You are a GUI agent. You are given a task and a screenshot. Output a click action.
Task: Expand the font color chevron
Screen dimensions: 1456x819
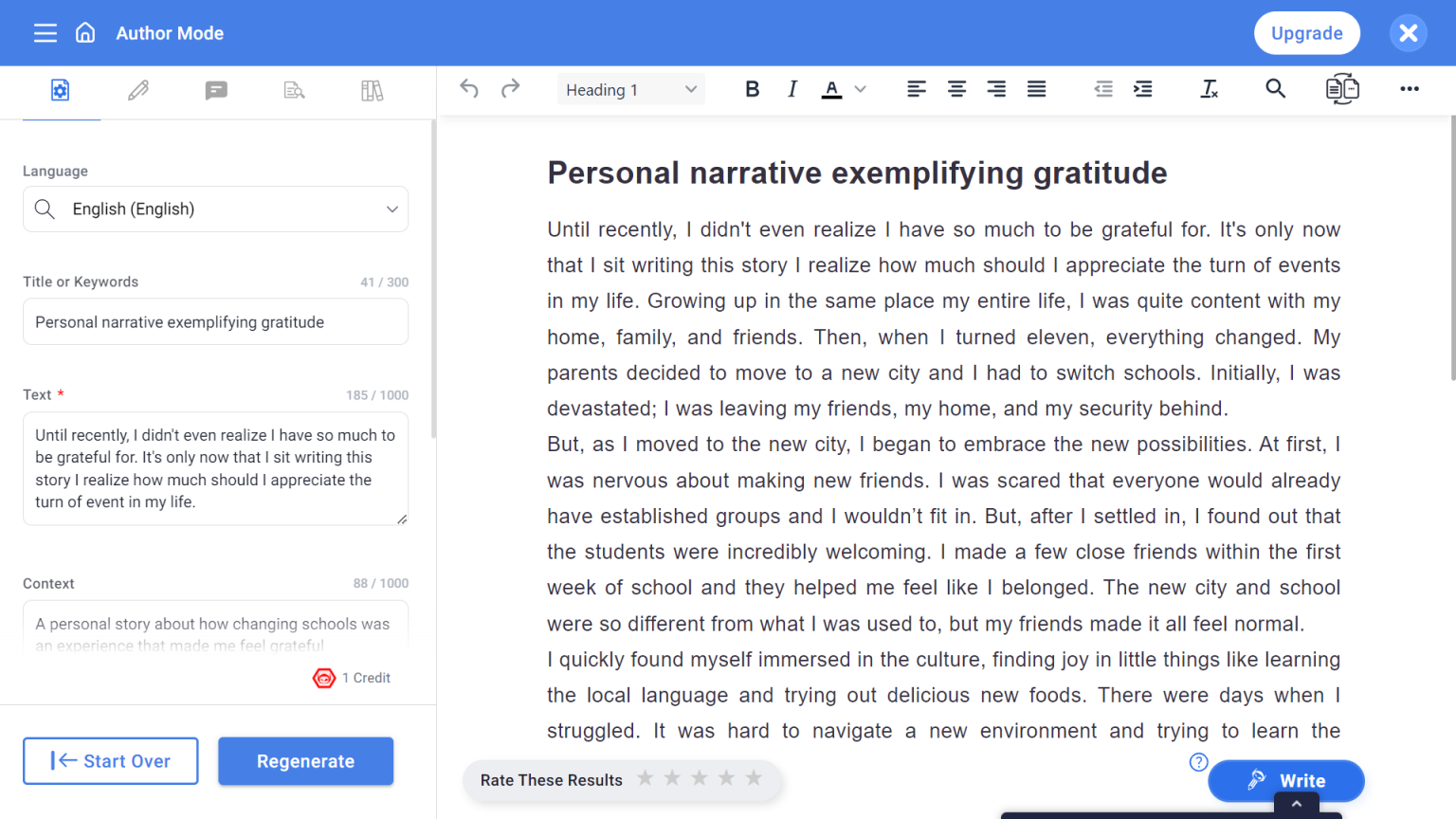point(861,88)
